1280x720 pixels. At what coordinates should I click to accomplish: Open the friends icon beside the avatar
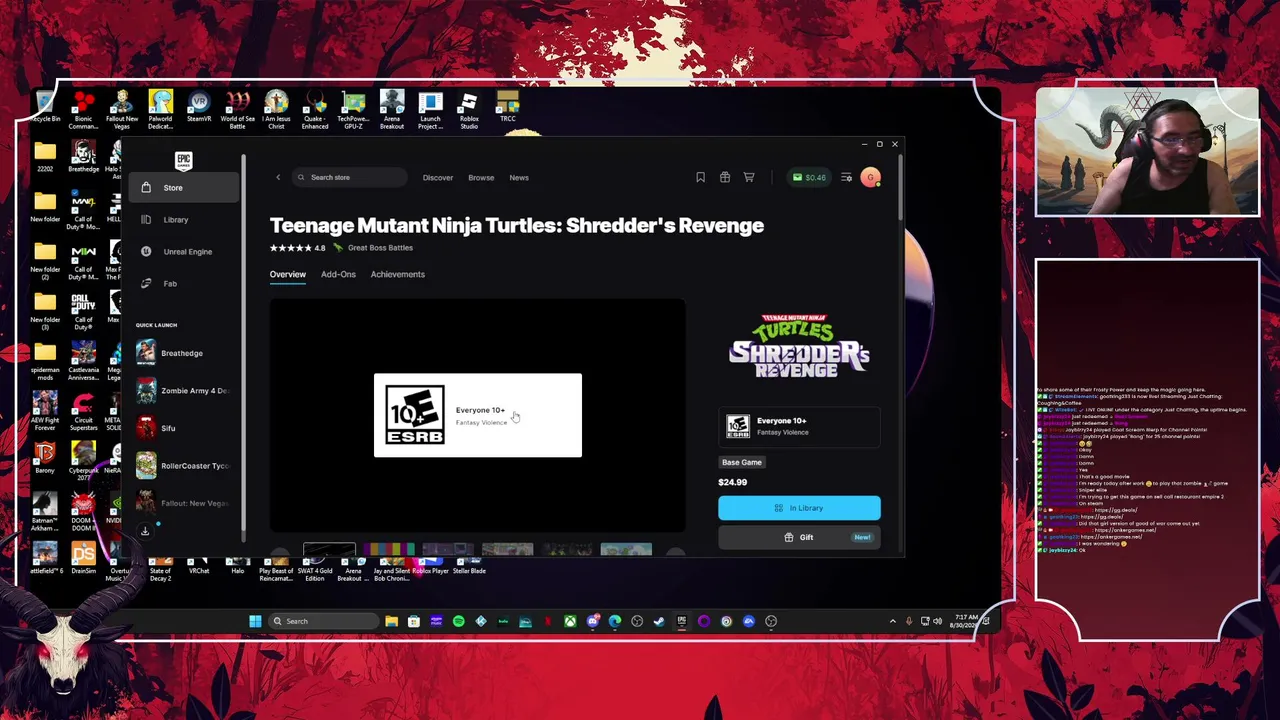coord(846,178)
